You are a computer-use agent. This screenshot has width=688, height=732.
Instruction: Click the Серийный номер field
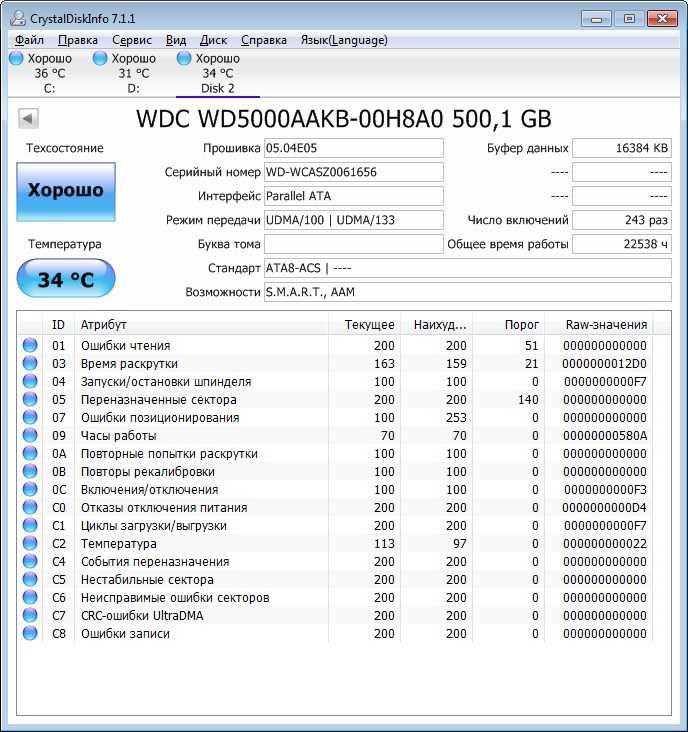coord(353,172)
